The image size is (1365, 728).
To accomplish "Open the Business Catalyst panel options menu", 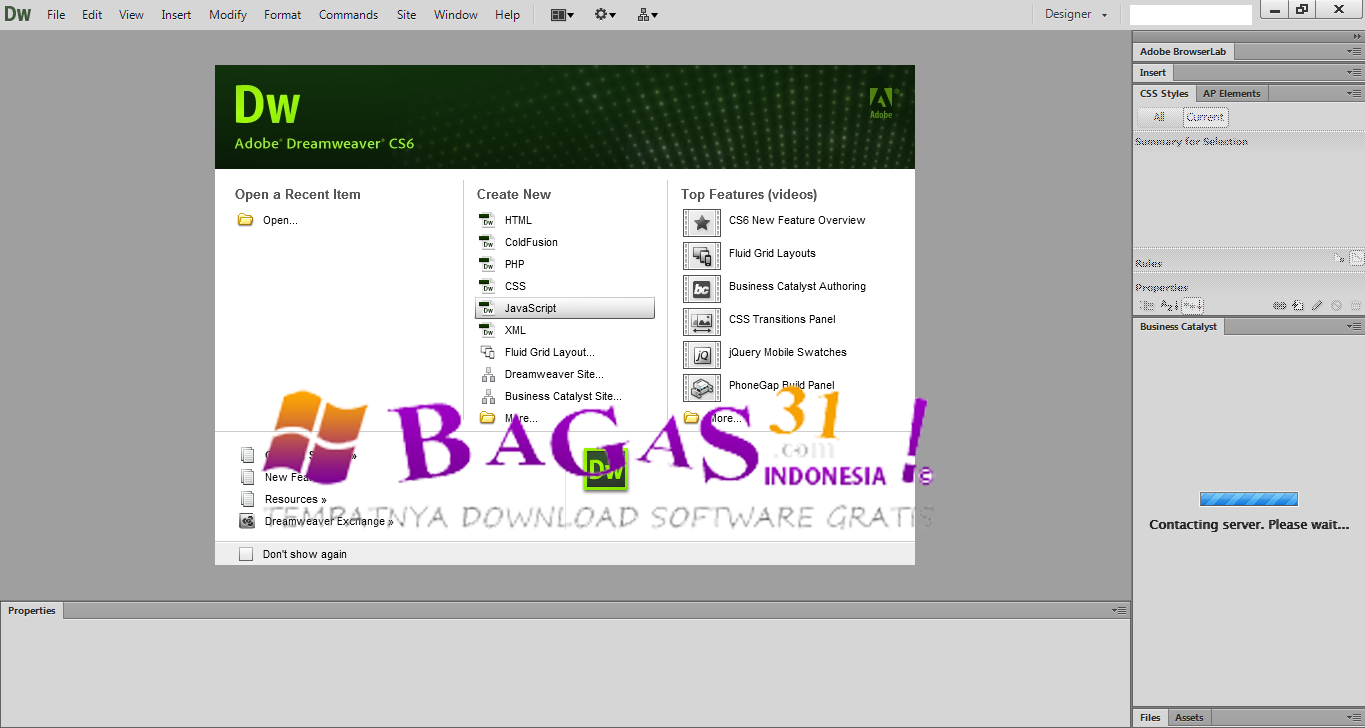I will point(1354,326).
